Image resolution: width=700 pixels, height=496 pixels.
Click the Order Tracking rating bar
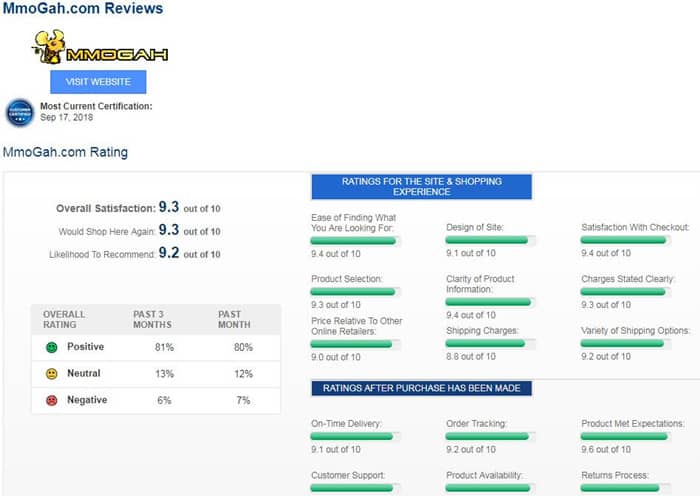(490, 437)
